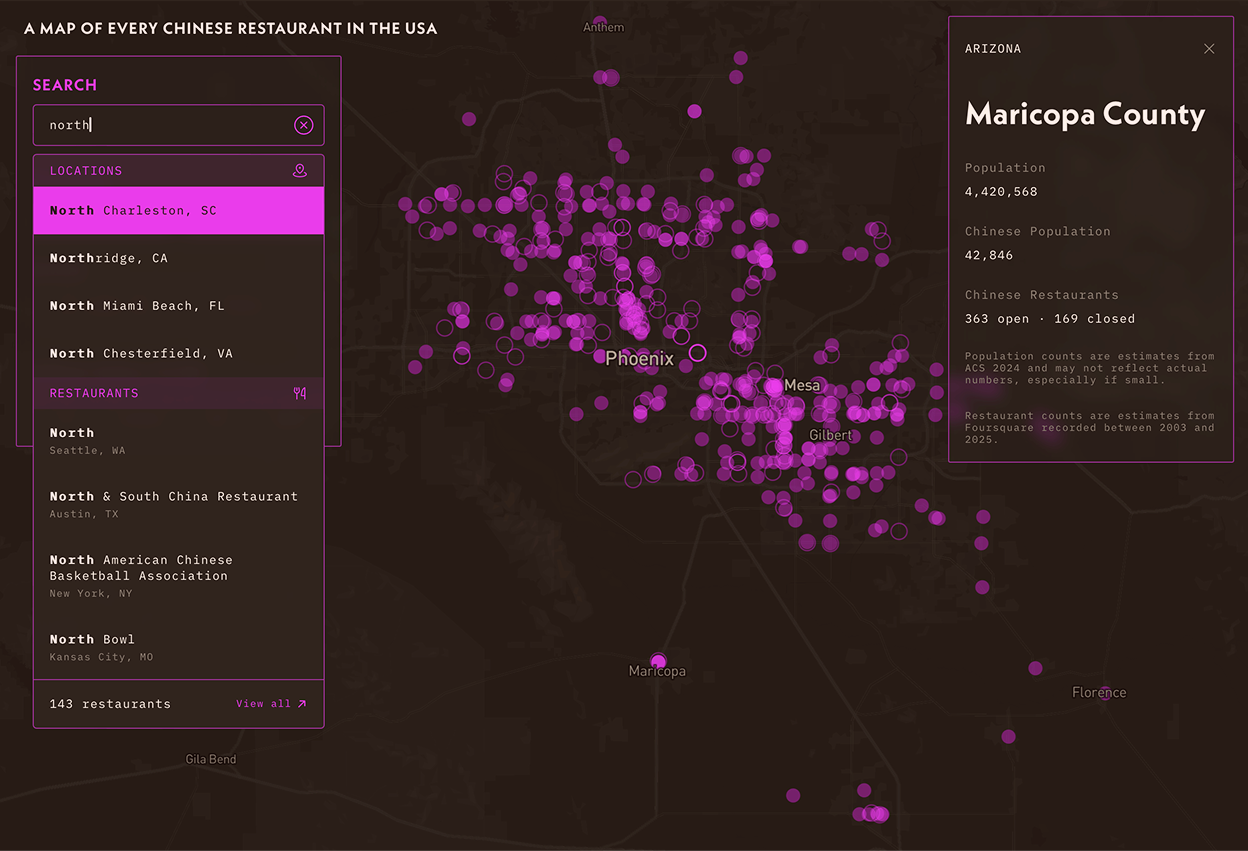1248x851 pixels.
Task: Clear the search field with the X icon
Action: point(303,125)
